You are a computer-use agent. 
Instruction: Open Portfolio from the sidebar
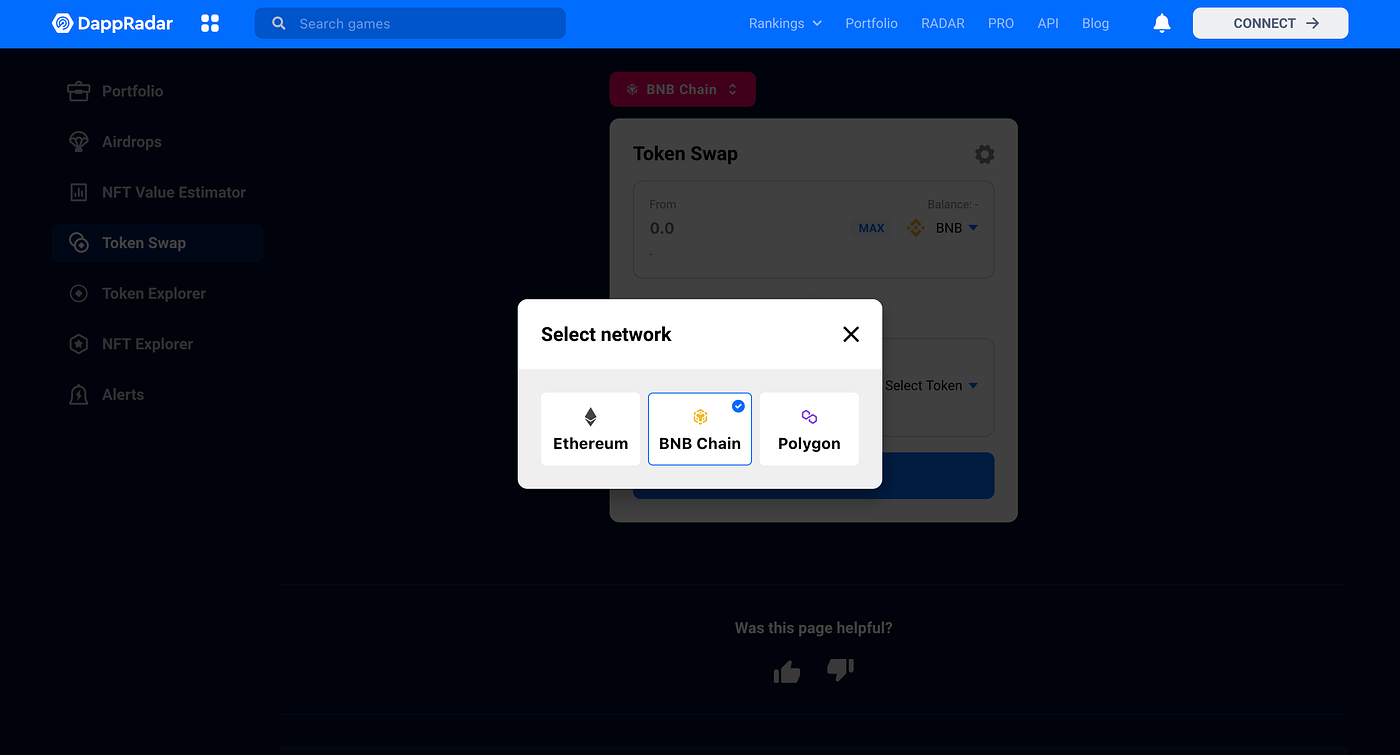click(132, 91)
